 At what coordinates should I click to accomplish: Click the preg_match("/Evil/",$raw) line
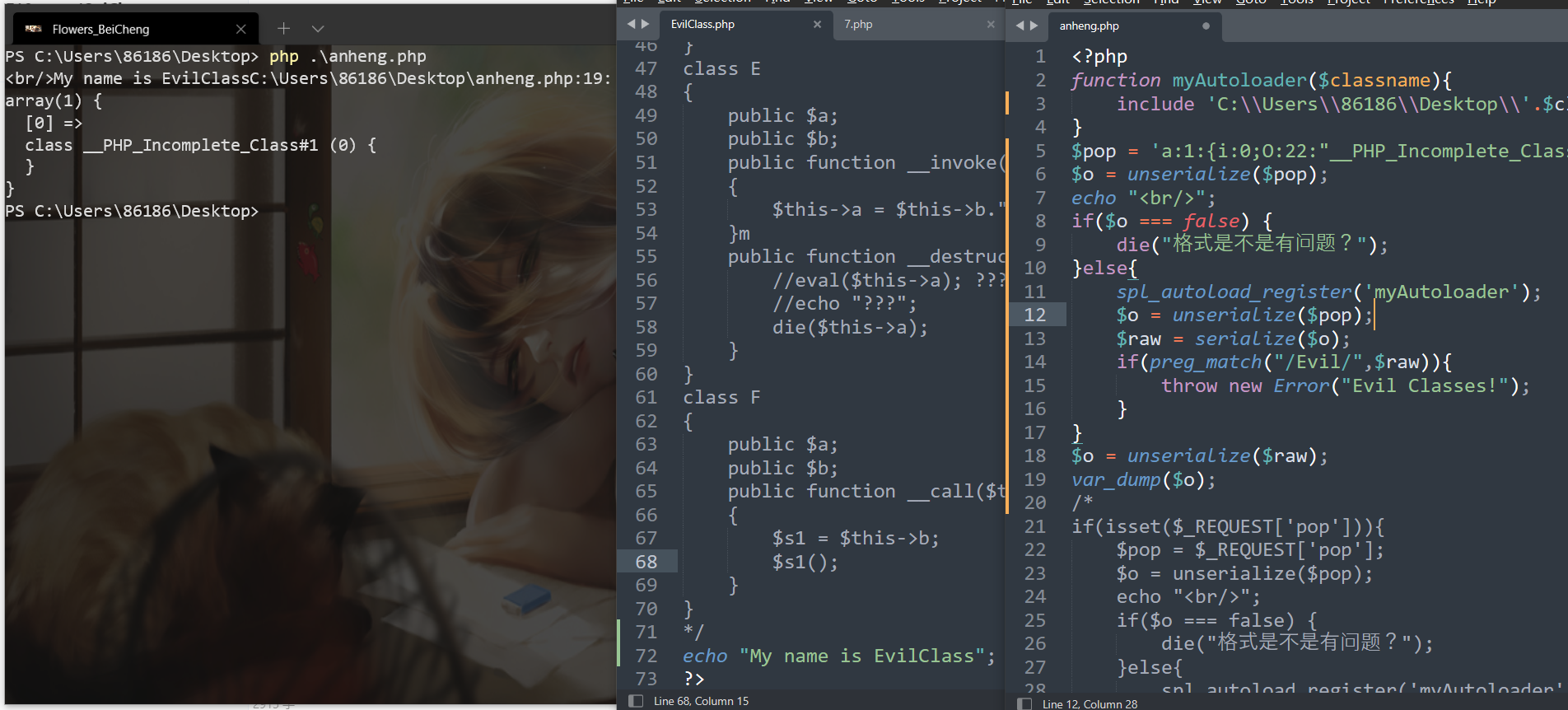click(x=1284, y=362)
